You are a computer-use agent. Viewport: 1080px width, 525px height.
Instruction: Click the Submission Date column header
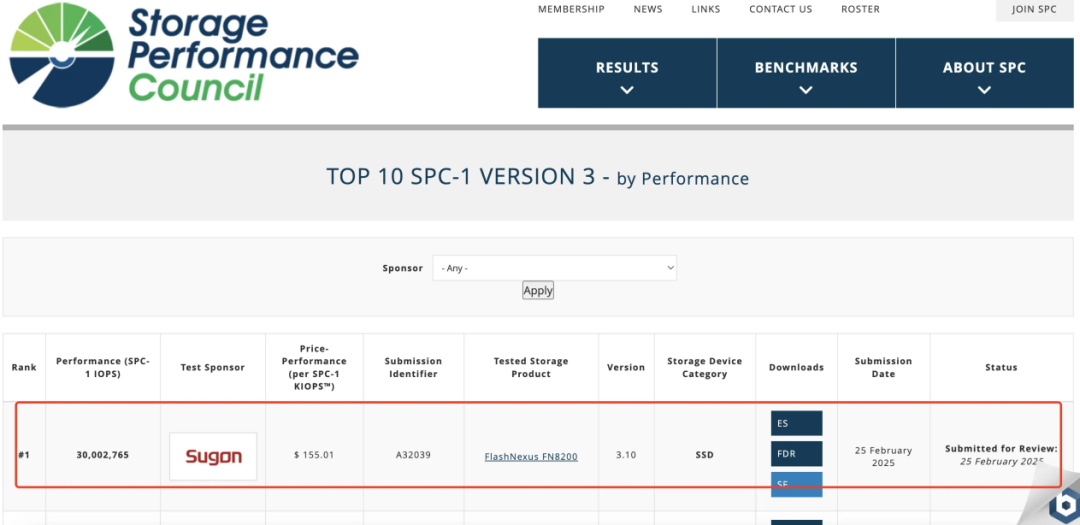883,367
